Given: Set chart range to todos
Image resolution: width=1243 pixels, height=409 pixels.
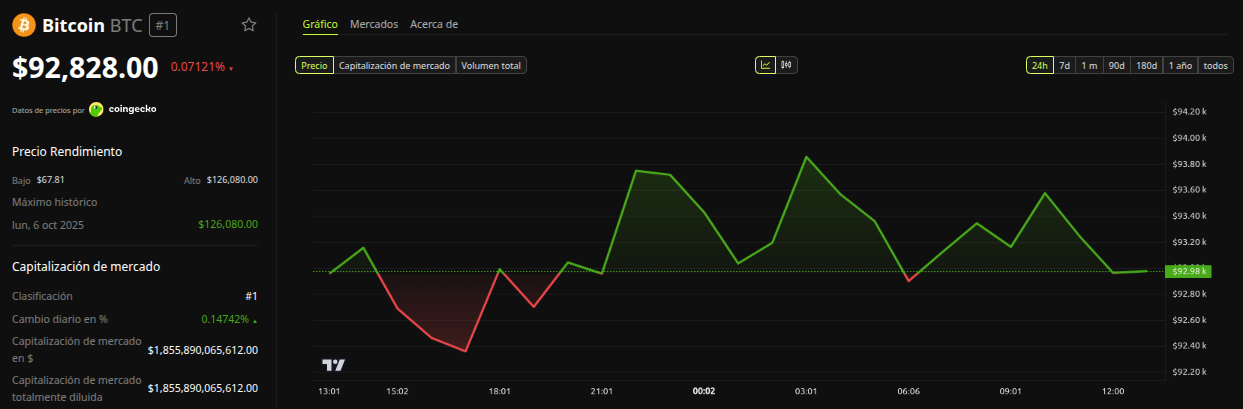Looking at the screenshot, I should 1216,65.
